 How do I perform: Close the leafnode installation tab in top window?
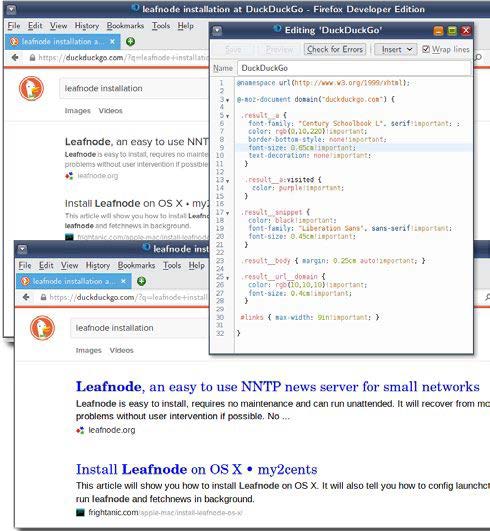[112, 42]
